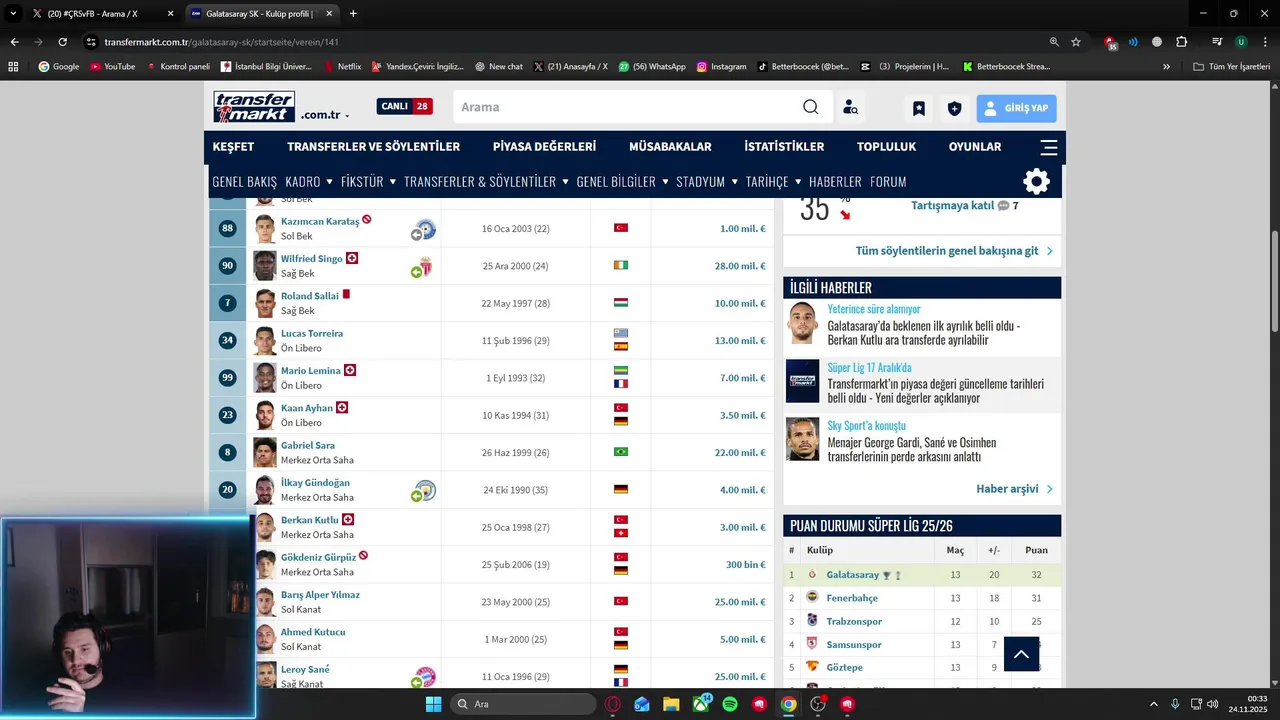This screenshot has width=1280, height=720.
Task: Click the injury icon next to Berkan Kutlu
Action: pyautogui.click(x=348, y=519)
